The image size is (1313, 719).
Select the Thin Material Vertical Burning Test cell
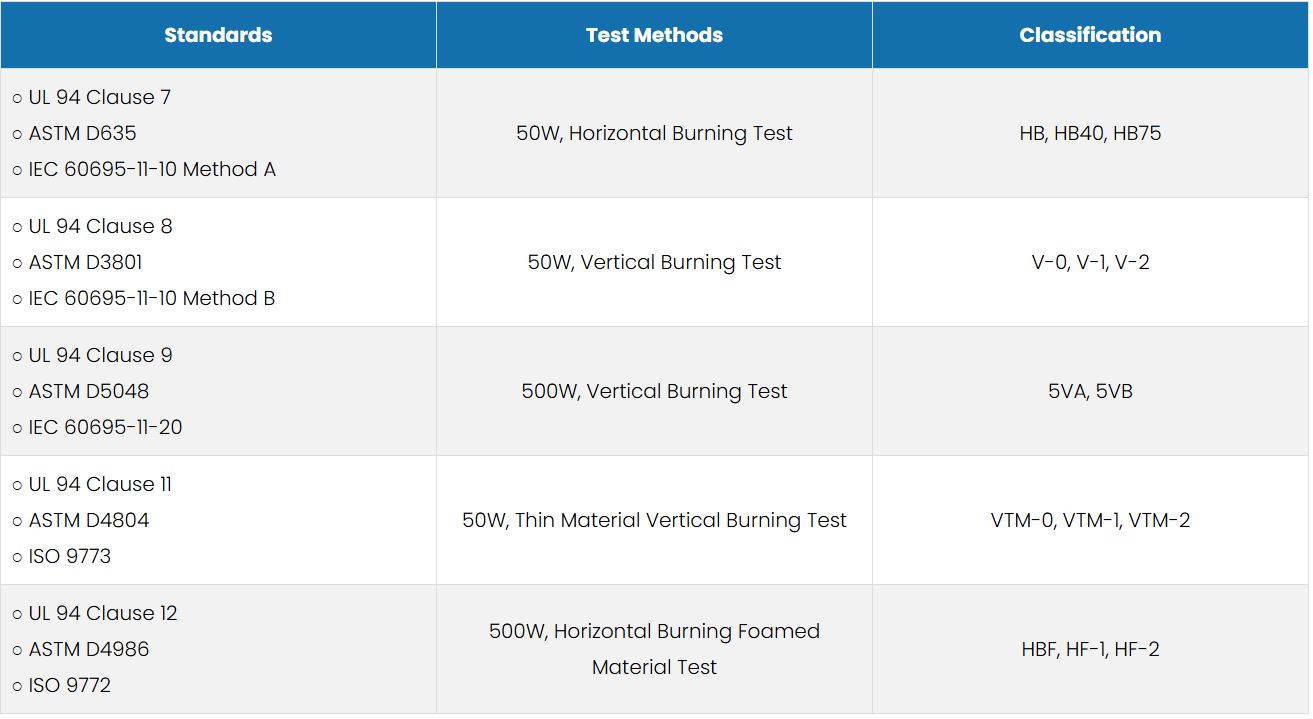[x=654, y=520]
